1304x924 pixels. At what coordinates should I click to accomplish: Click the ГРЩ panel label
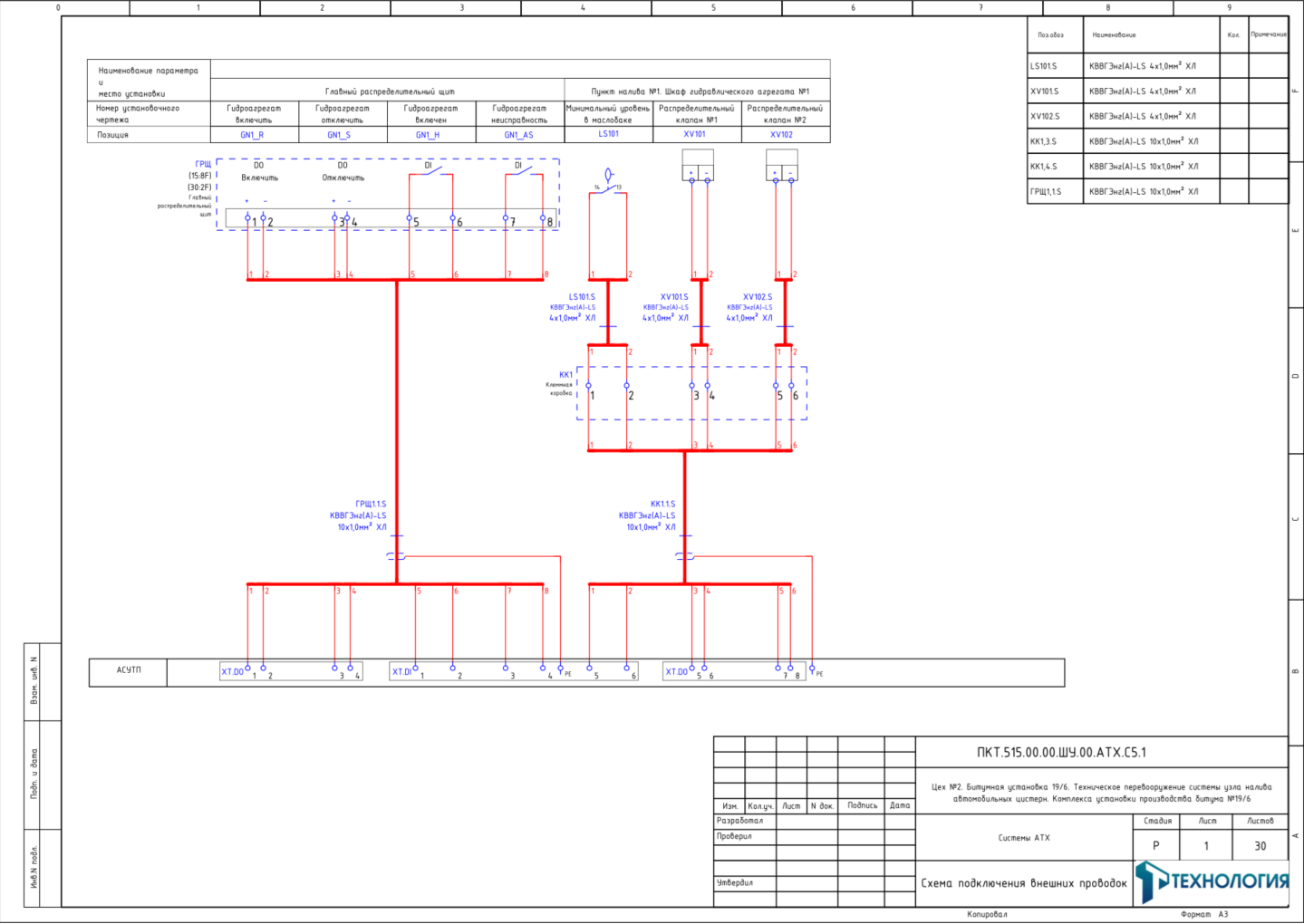click(203, 164)
